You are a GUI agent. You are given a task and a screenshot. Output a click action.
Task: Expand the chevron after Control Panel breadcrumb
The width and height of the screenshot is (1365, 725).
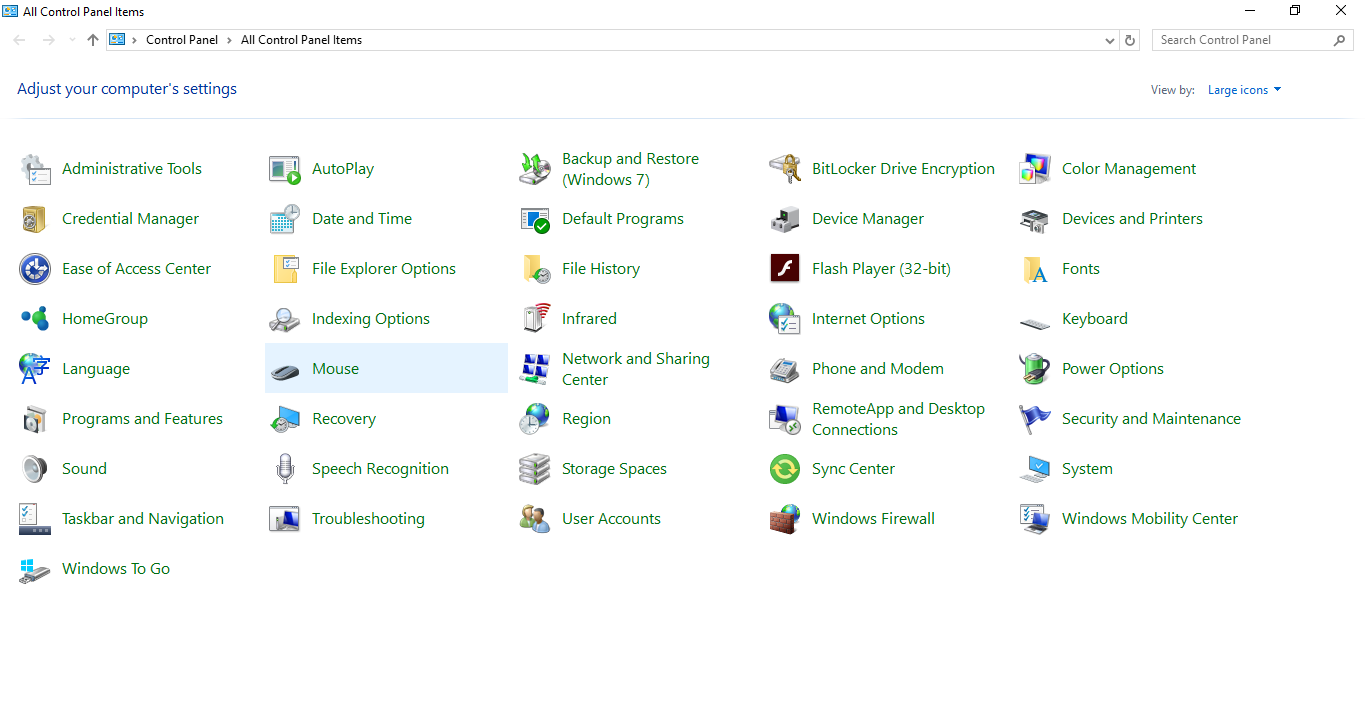click(x=229, y=40)
